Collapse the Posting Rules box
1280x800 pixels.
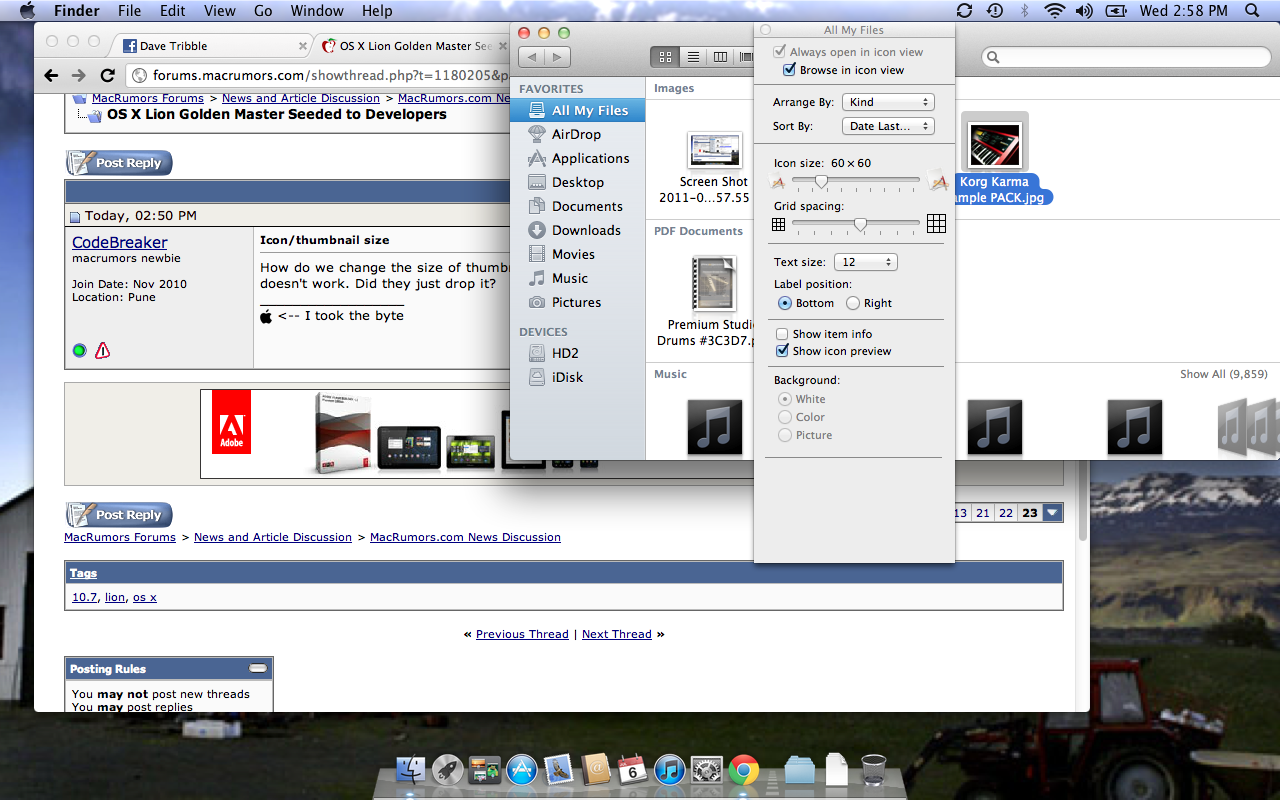click(258, 668)
